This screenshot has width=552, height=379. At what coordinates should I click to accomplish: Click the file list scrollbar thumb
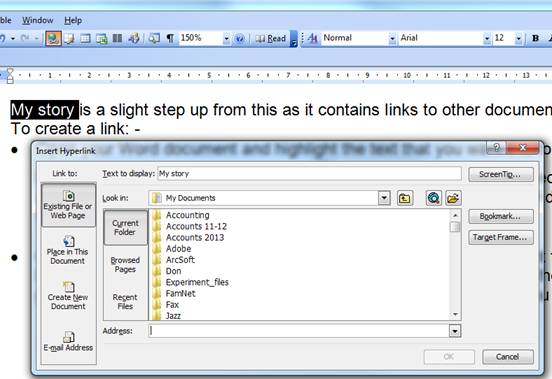pyautogui.click(x=455, y=227)
